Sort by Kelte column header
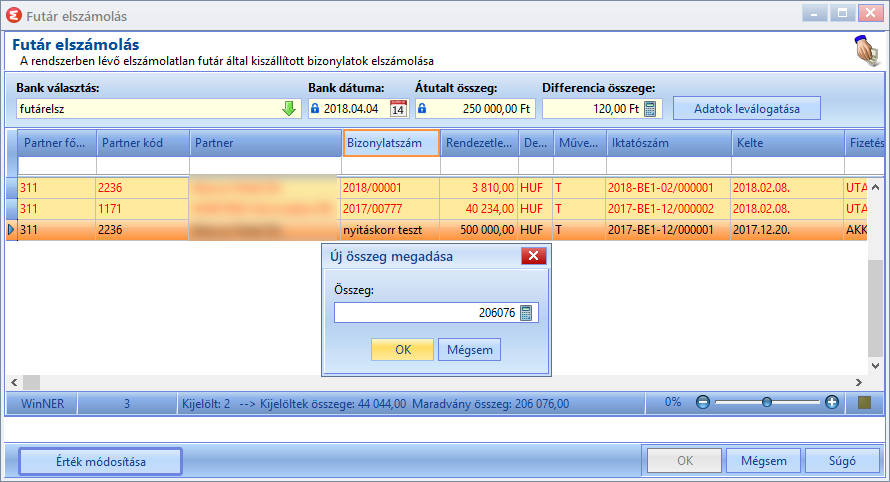Screen dimensions: 890x482 [788, 143]
